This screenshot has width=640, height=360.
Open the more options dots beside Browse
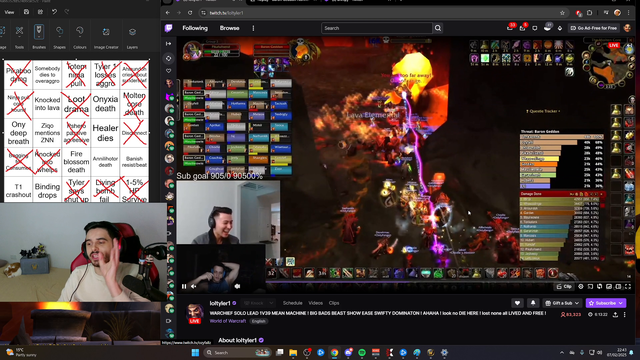tap(253, 28)
